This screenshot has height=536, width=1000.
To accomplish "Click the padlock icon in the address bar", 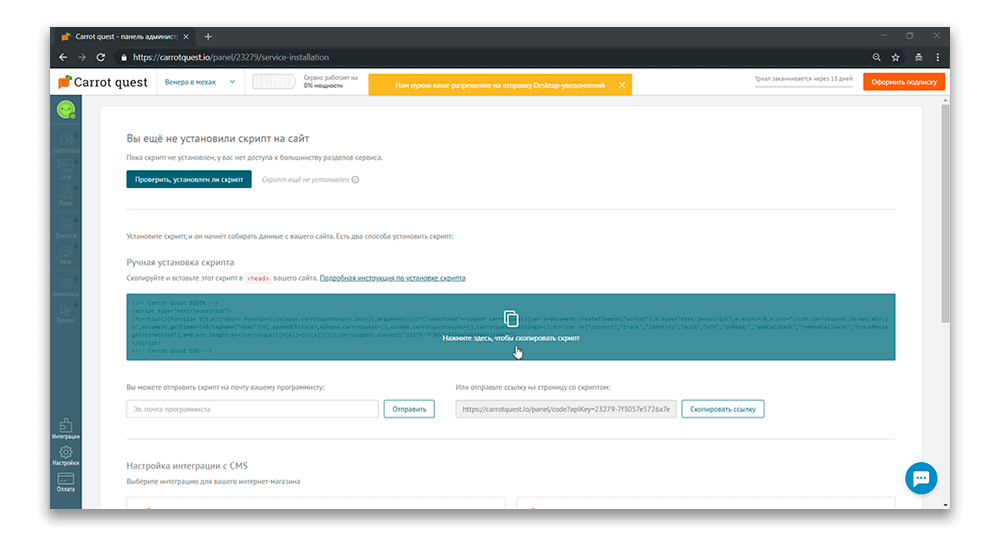I will pyautogui.click(x=124, y=57).
